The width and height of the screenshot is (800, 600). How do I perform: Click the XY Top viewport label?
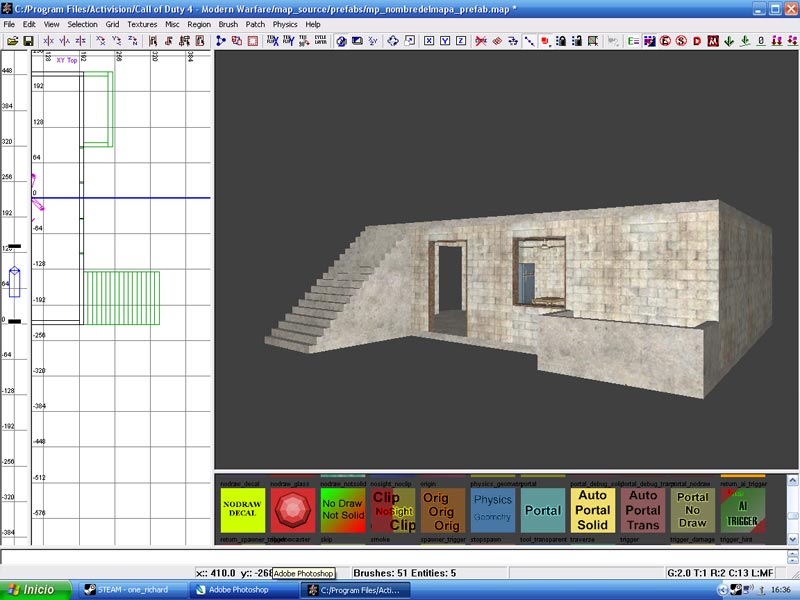point(67,60)
